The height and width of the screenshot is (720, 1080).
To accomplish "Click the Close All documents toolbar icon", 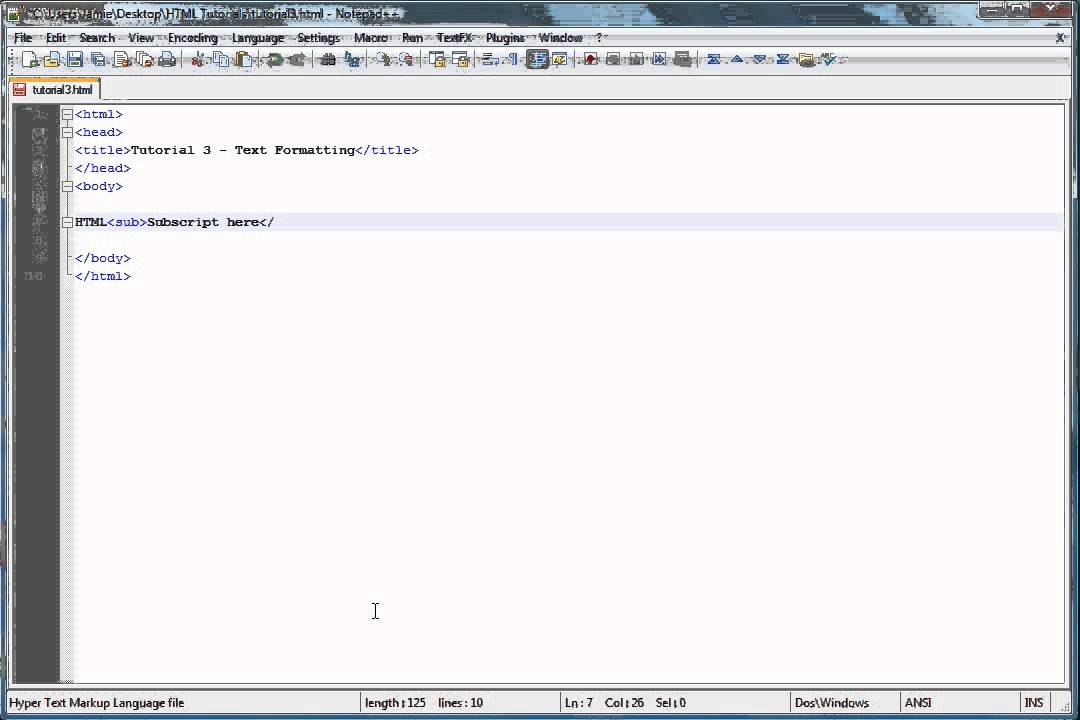I will [145, 60].
